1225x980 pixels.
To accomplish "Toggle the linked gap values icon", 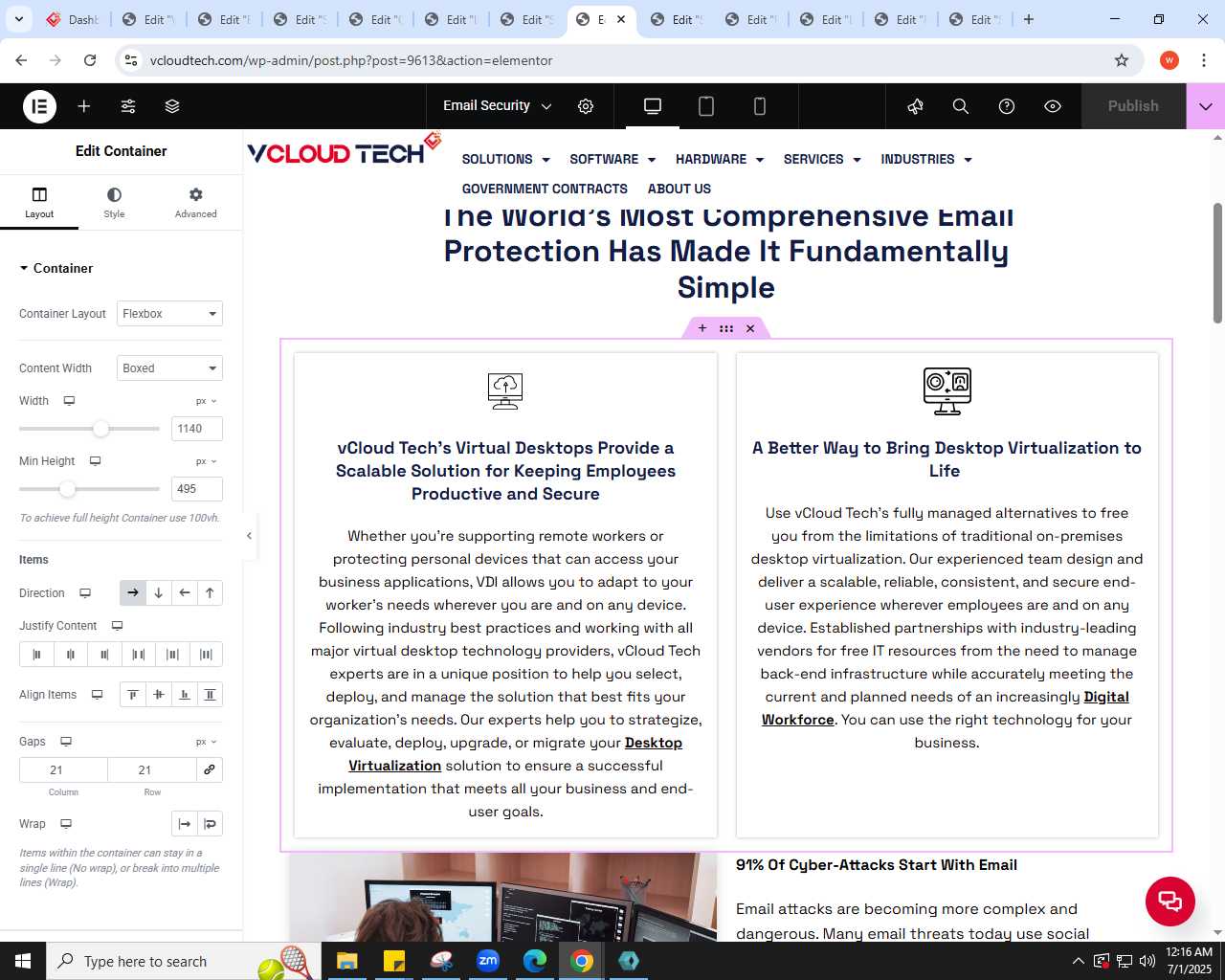I will [210, 769].
